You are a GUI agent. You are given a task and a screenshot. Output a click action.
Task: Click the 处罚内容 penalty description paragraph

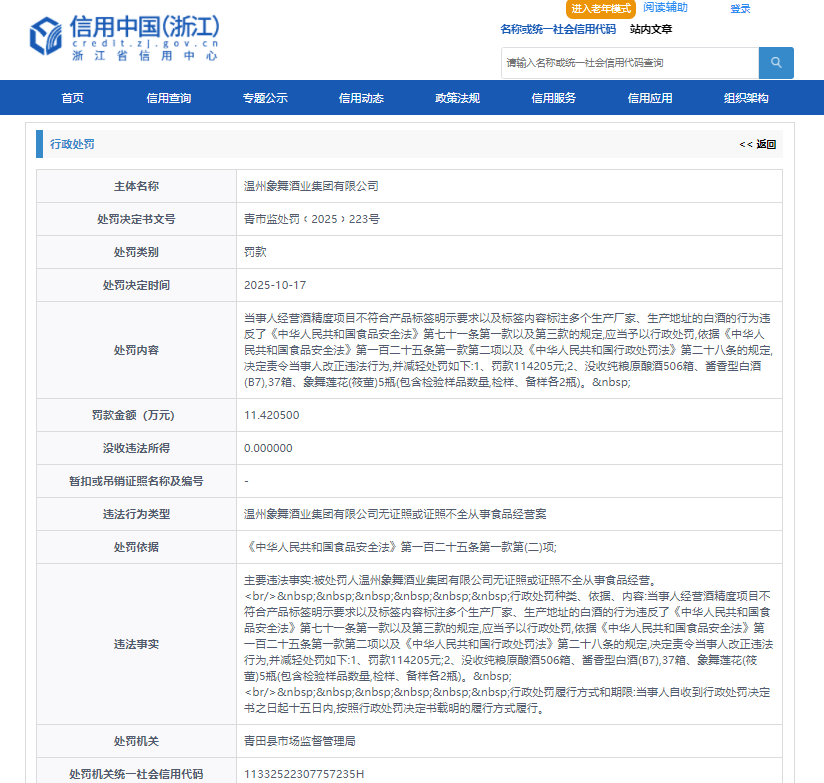508,351
